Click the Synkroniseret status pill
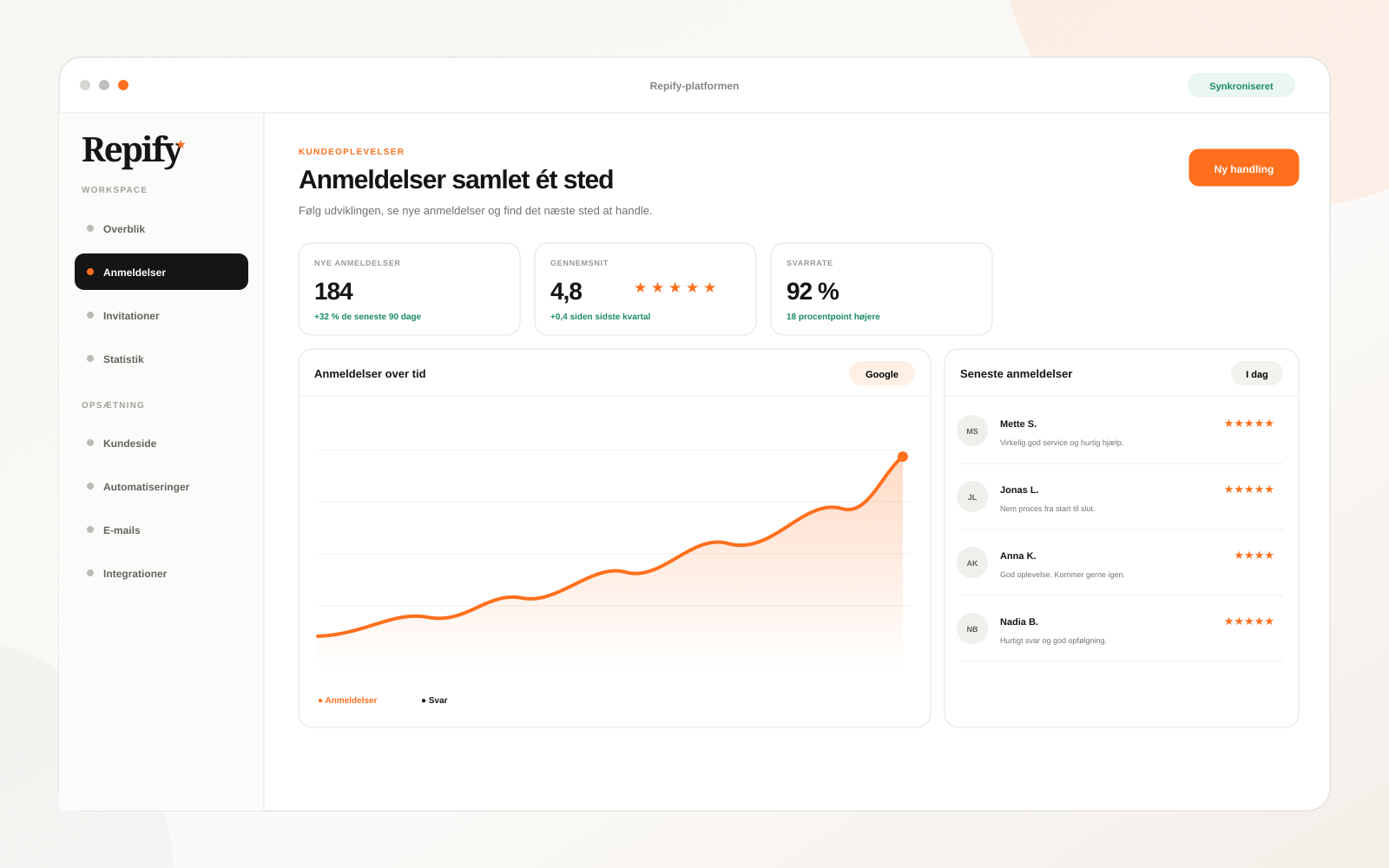 [x=1241, y=85]
